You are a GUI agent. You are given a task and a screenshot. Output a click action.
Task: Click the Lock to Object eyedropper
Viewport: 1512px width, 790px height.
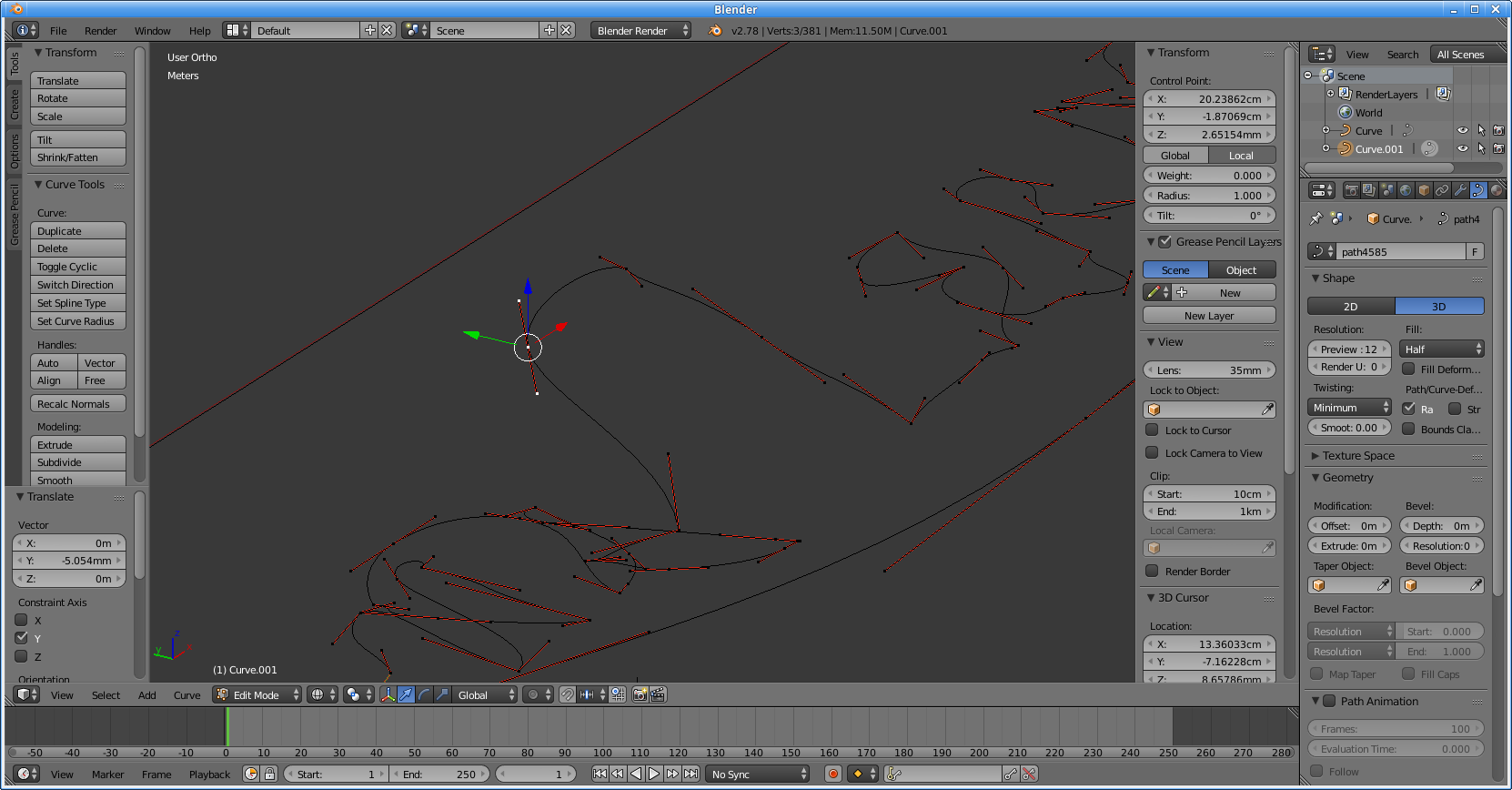pyautogui.click(x=1267, y=410)
